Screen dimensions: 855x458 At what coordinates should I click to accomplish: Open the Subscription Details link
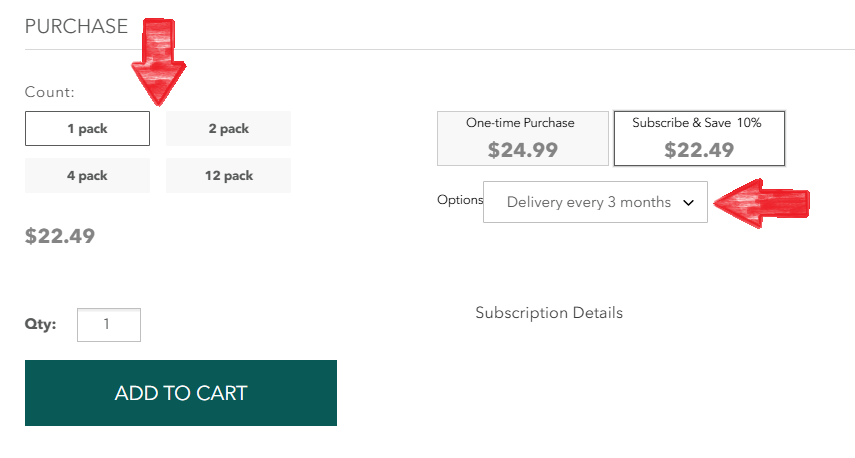(x=549, y=313)
